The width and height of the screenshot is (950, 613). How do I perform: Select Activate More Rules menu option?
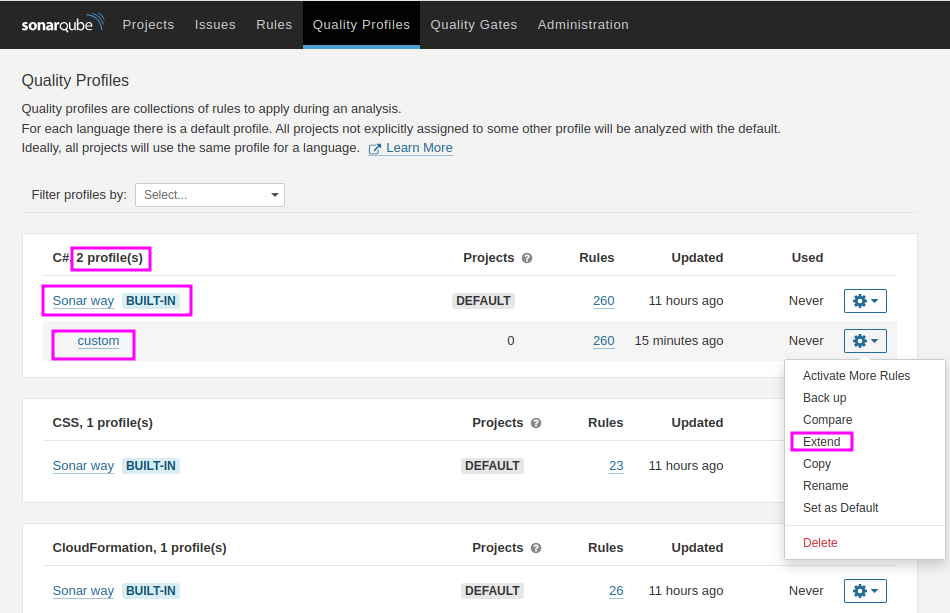856,376
